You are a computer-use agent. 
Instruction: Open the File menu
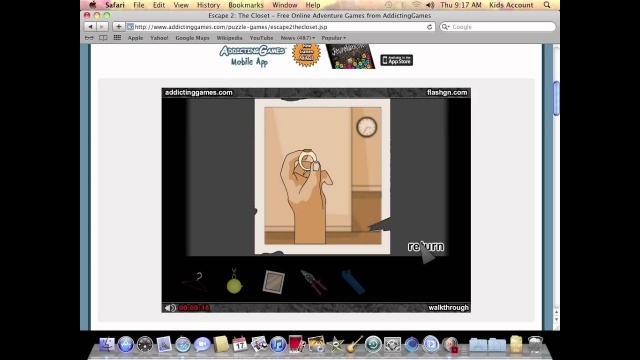[x=139, y=5]
